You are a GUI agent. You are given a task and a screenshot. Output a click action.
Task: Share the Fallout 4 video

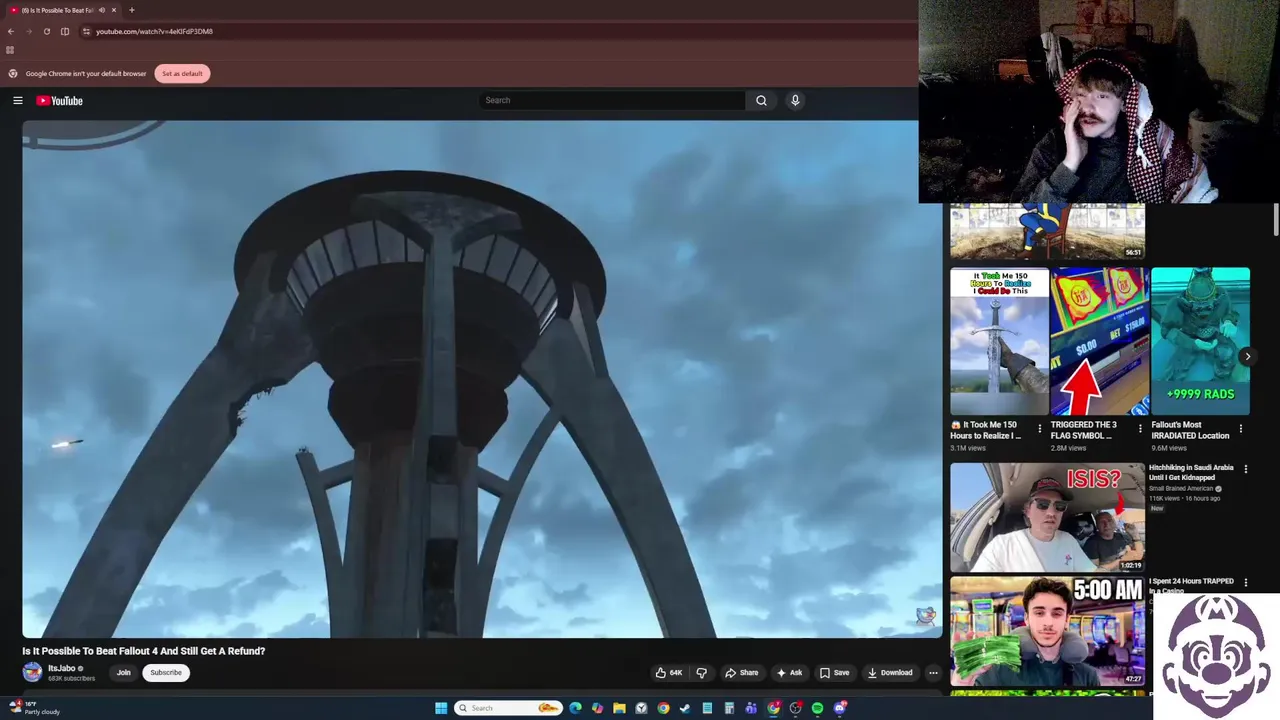[741, 672]
